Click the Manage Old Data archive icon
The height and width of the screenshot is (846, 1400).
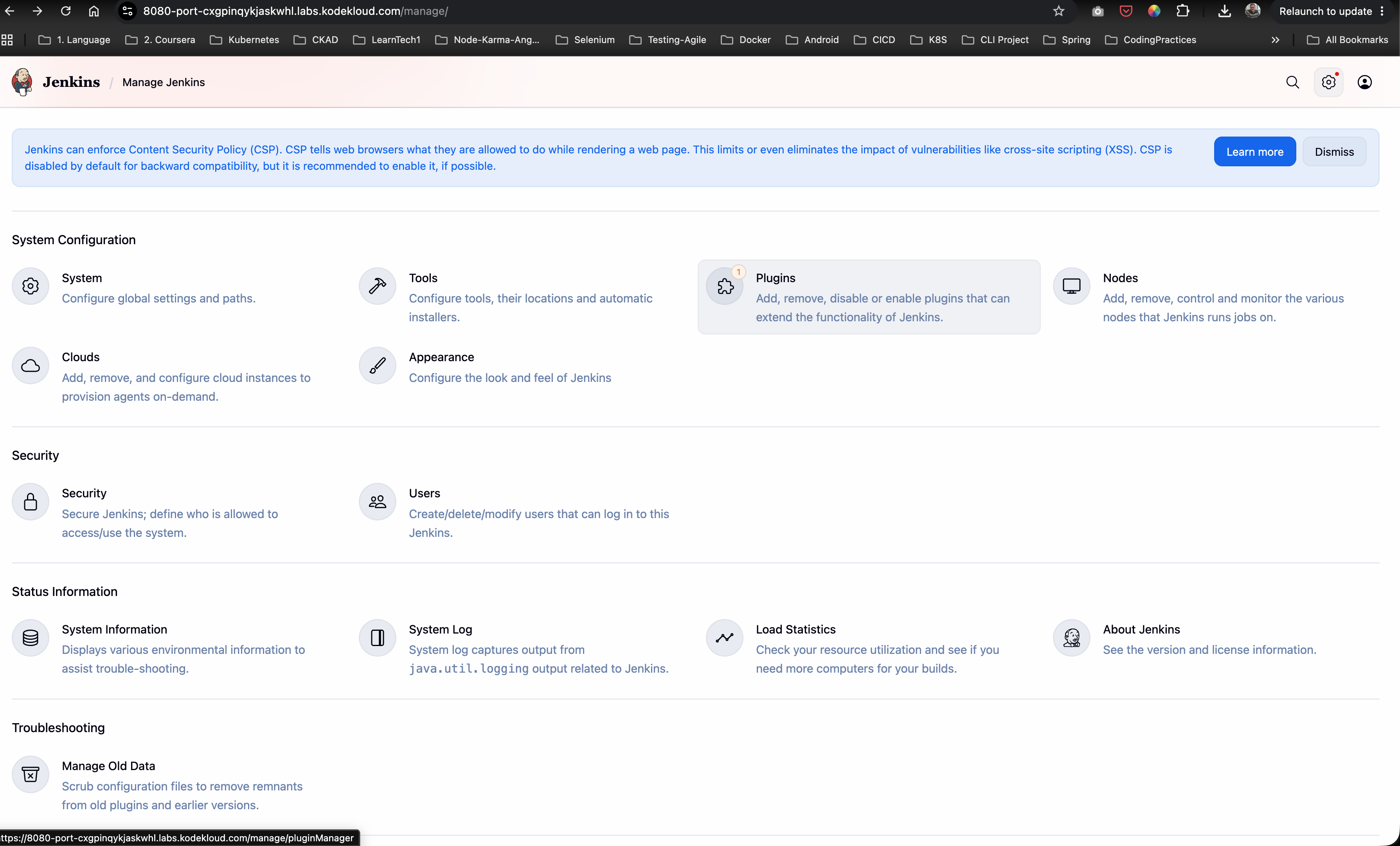click(31, 774)
